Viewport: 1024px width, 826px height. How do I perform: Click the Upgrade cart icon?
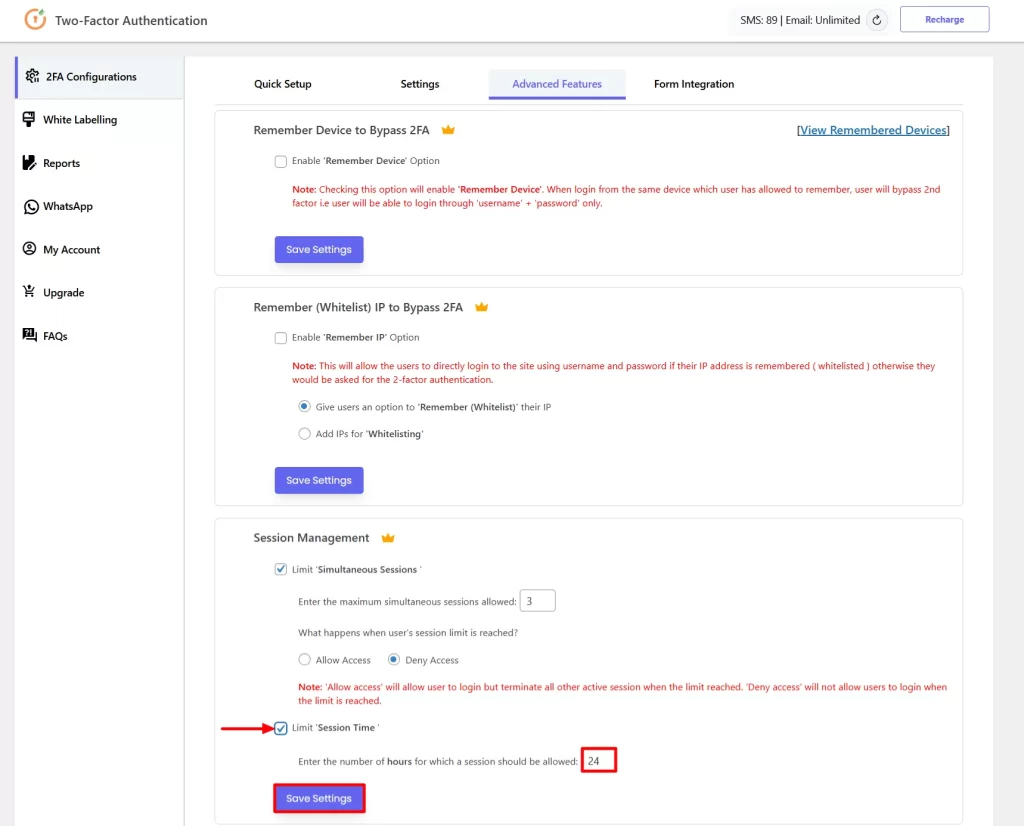[29, 292]
